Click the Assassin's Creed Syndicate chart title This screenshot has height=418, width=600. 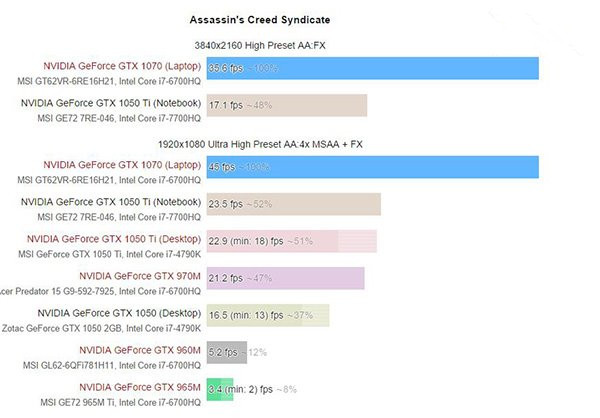click(260, 20)
